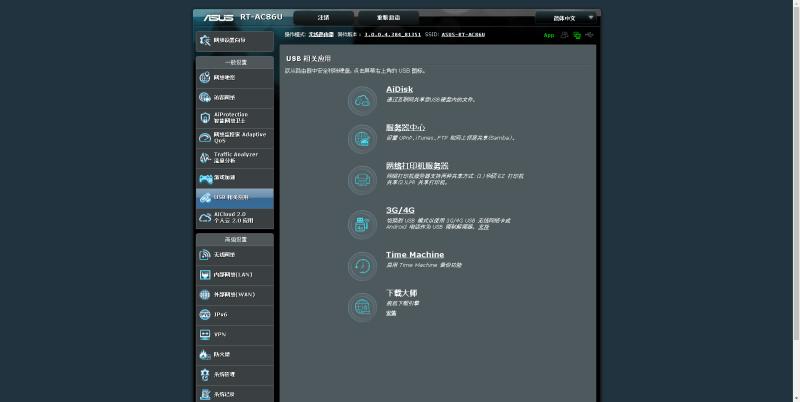The height and width of the screenshot is (402, 800).
Task: Click the Download Master (下载大师) round icon
Action: coord(362,307)
